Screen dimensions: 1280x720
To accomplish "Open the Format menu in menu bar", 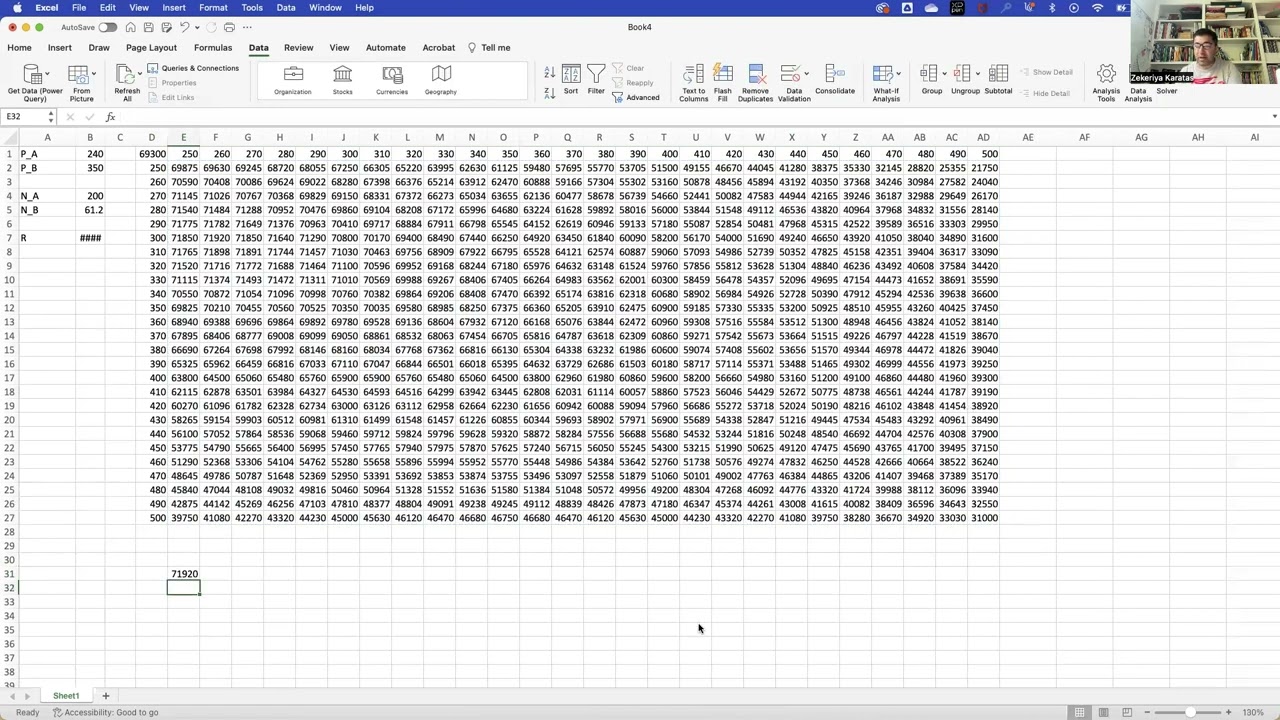I will pos(213,7).
